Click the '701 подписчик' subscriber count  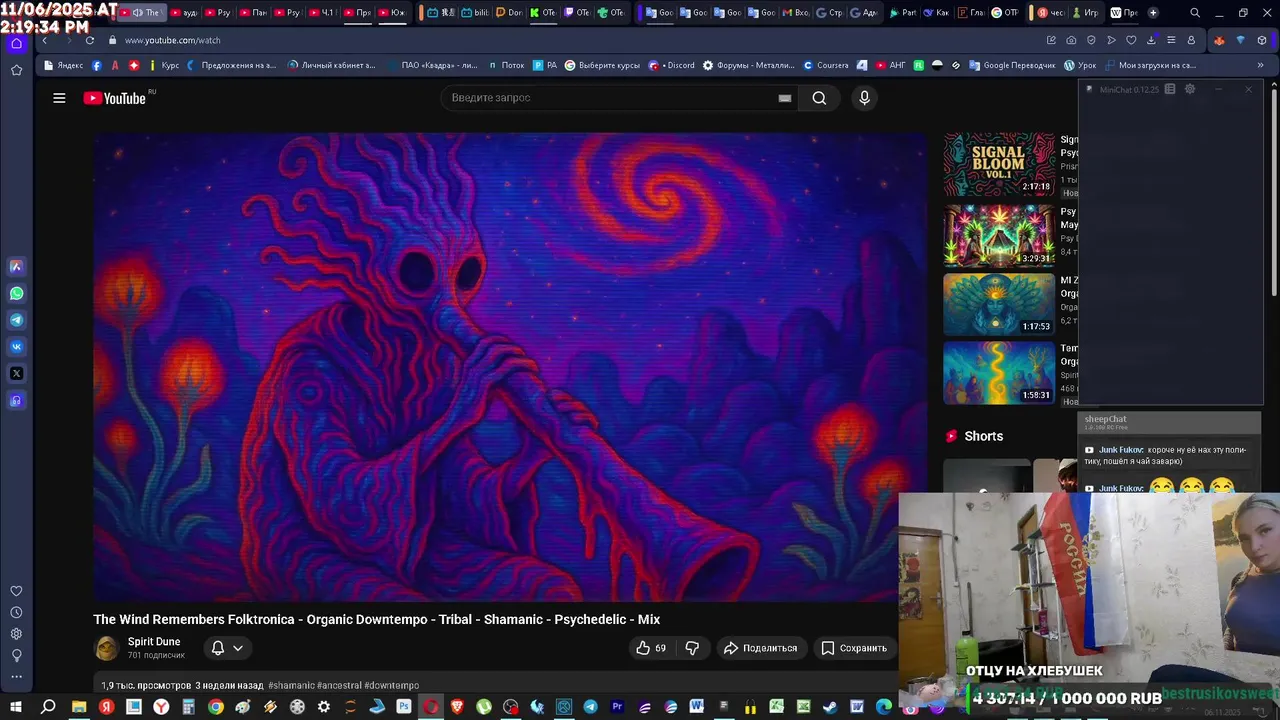pyautogui.click(x=156, y=656)
